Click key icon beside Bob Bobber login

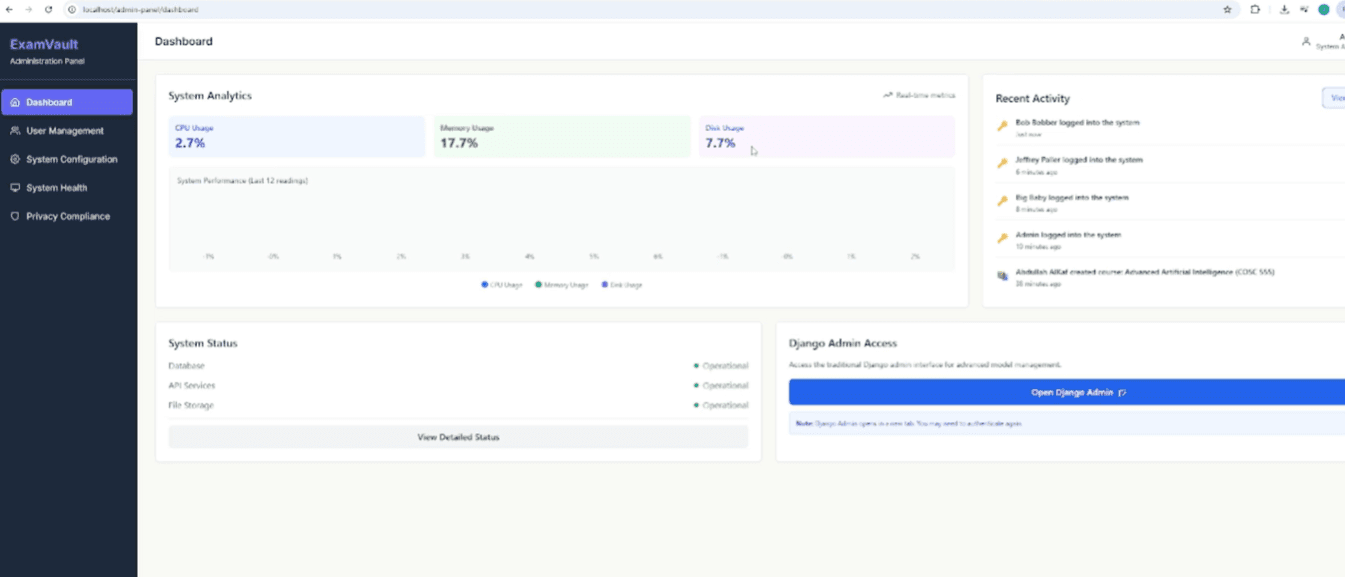pos(1002,126)
